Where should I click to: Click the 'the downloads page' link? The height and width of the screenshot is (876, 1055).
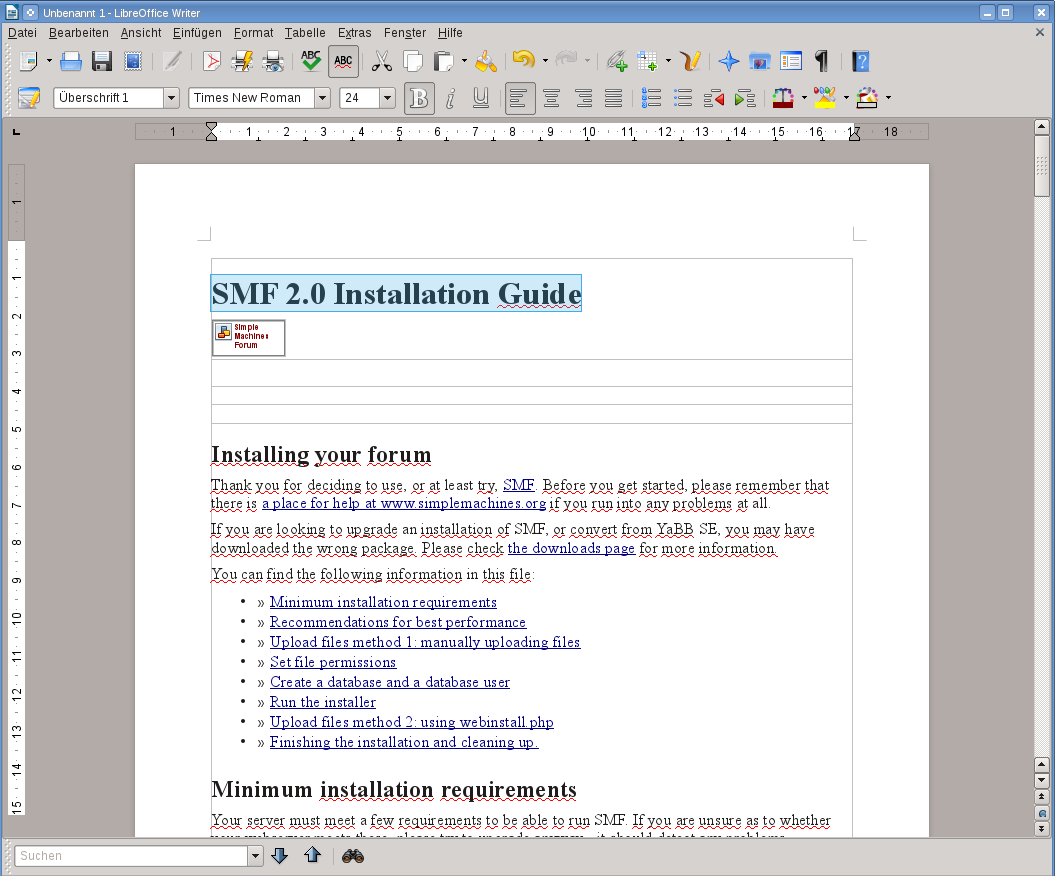571,549
